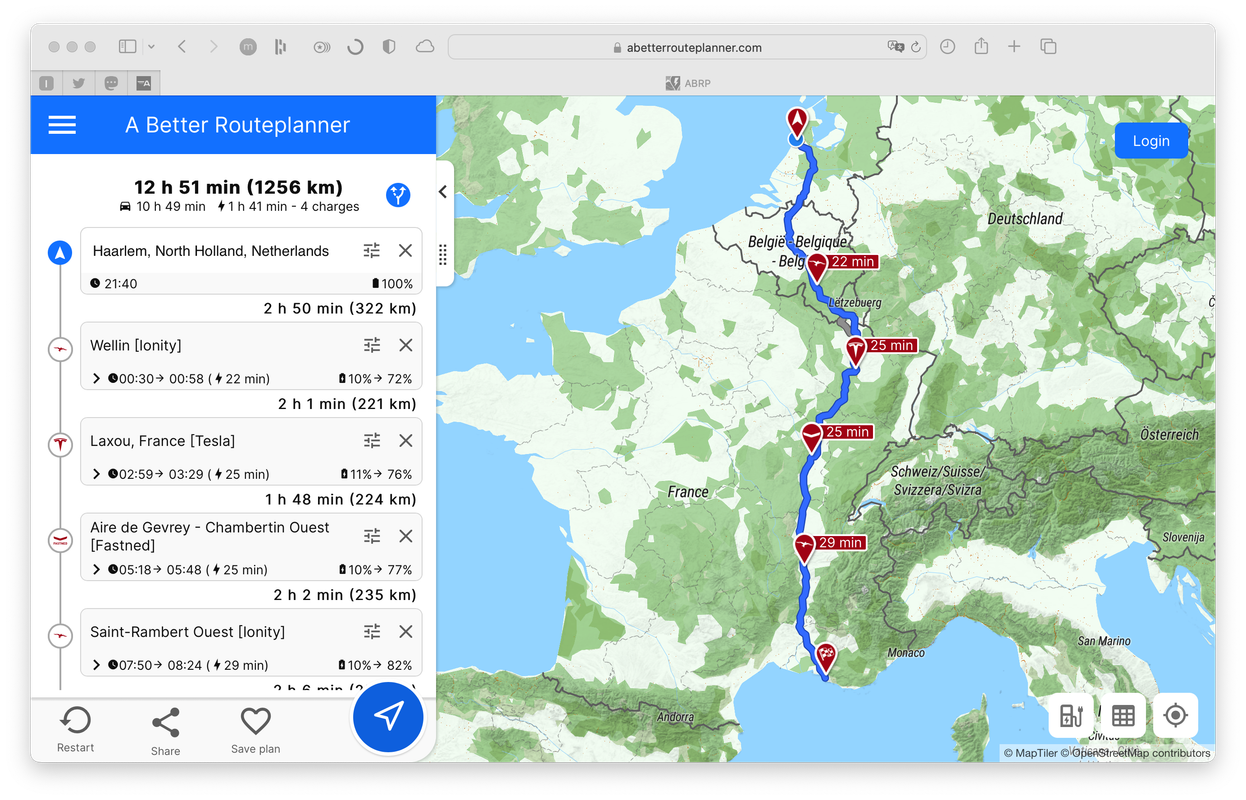
Task: Click the Safari privacy shield icon
Action: (x=389, y=46)
